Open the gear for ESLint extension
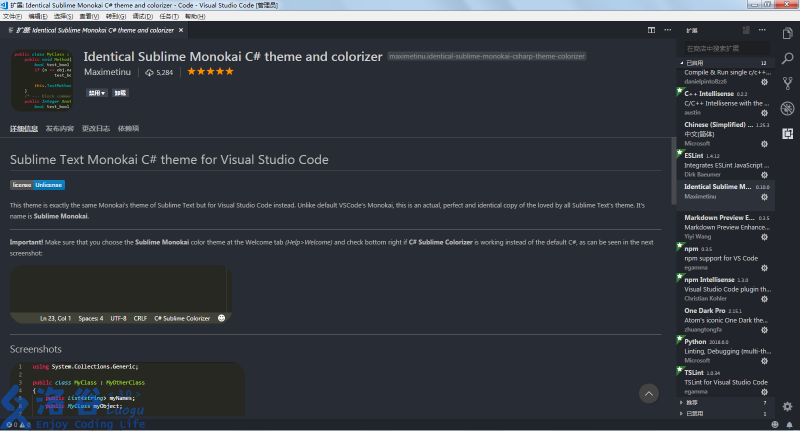Viewport: 800px width, 431px height. point(764,175)
